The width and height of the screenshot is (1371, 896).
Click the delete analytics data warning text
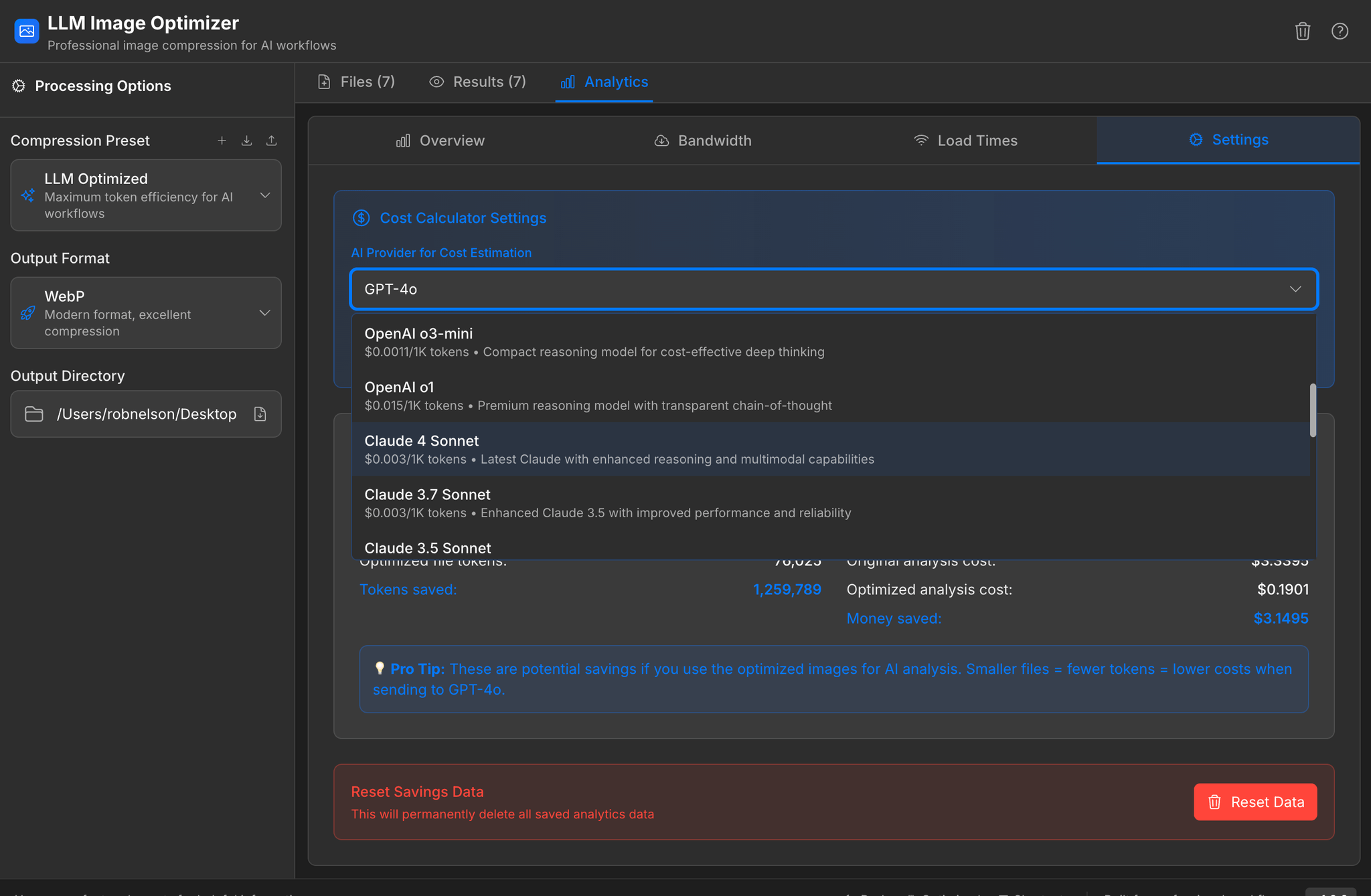[x=502, y=814]
